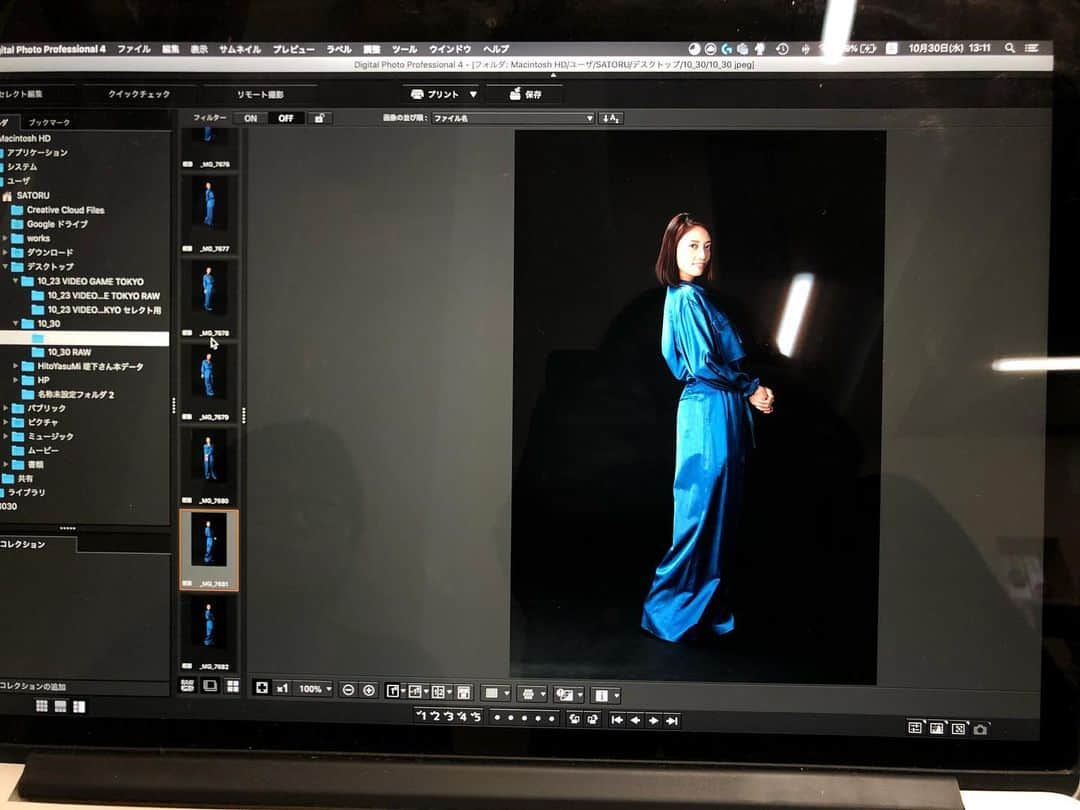This screenshot has width=1080, height=810.
Task: Select thumbnail _MG_7682
Action: tap(209, 631)
